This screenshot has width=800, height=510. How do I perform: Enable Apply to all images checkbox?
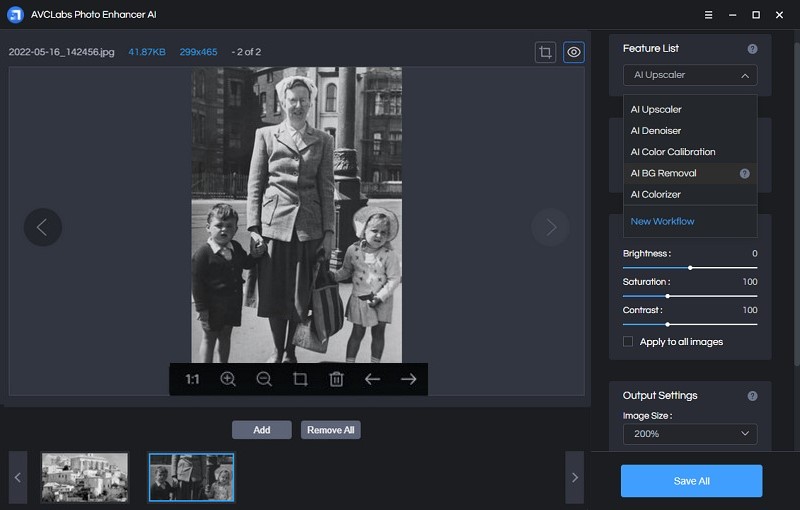(628, 342)
